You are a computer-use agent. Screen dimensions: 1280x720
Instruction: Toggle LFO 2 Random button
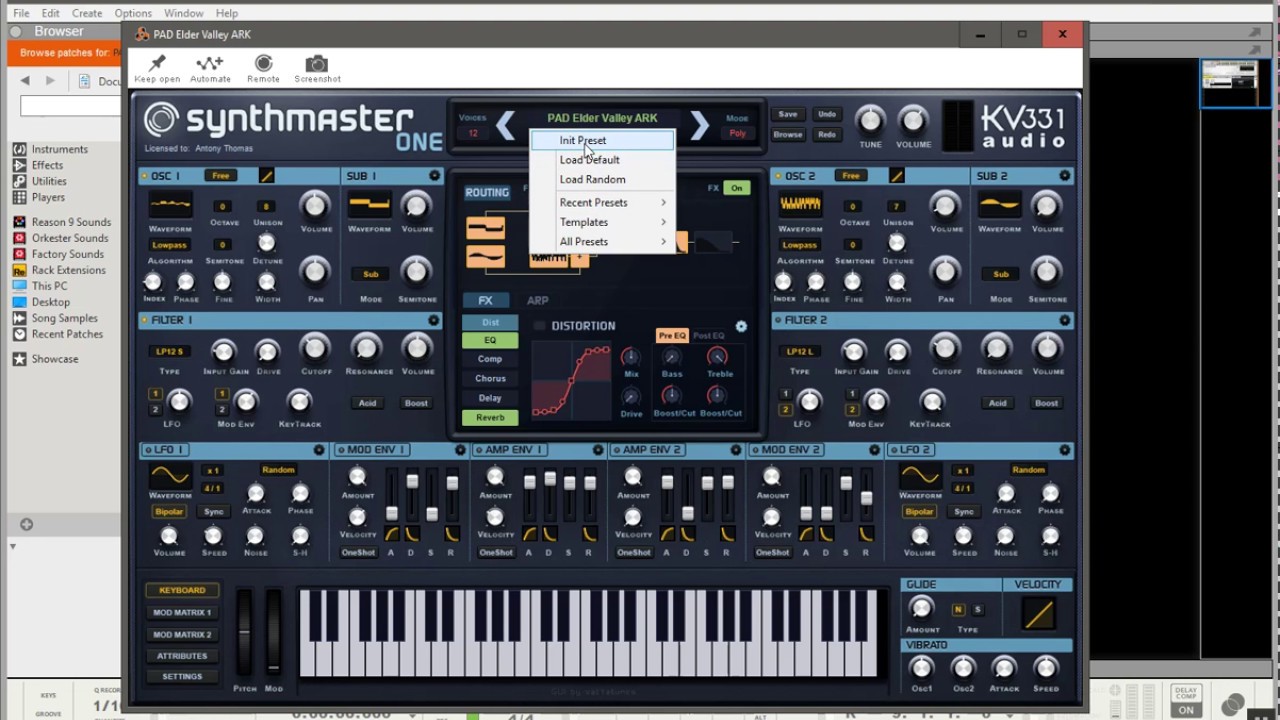[x=1028, y=470]
